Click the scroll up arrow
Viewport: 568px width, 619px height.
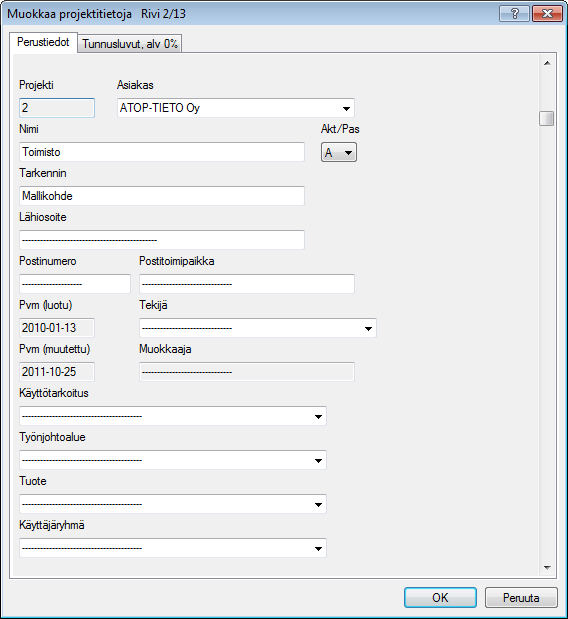(x=547, y=63)
